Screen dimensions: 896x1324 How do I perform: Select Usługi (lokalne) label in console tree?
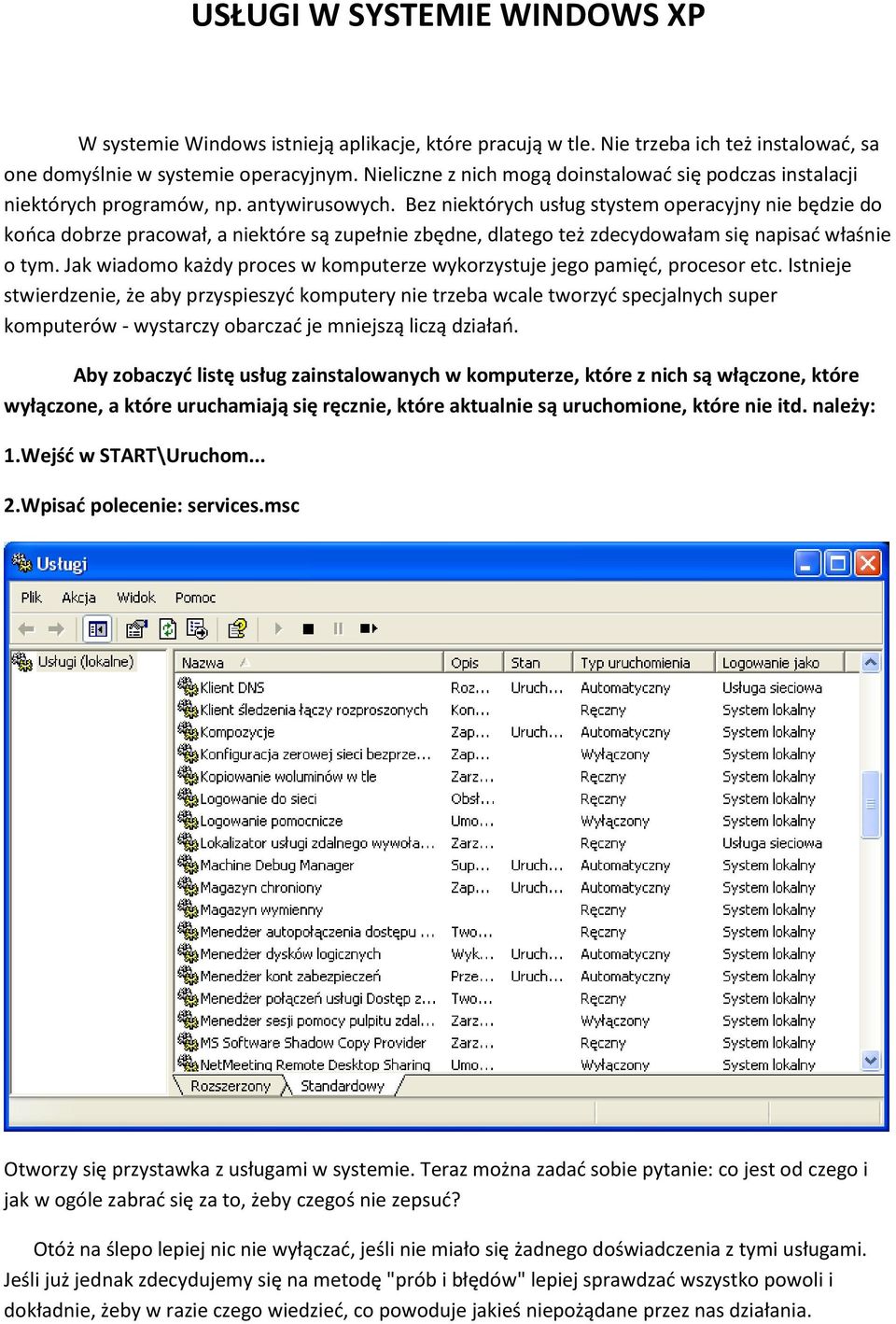[86, 661]
